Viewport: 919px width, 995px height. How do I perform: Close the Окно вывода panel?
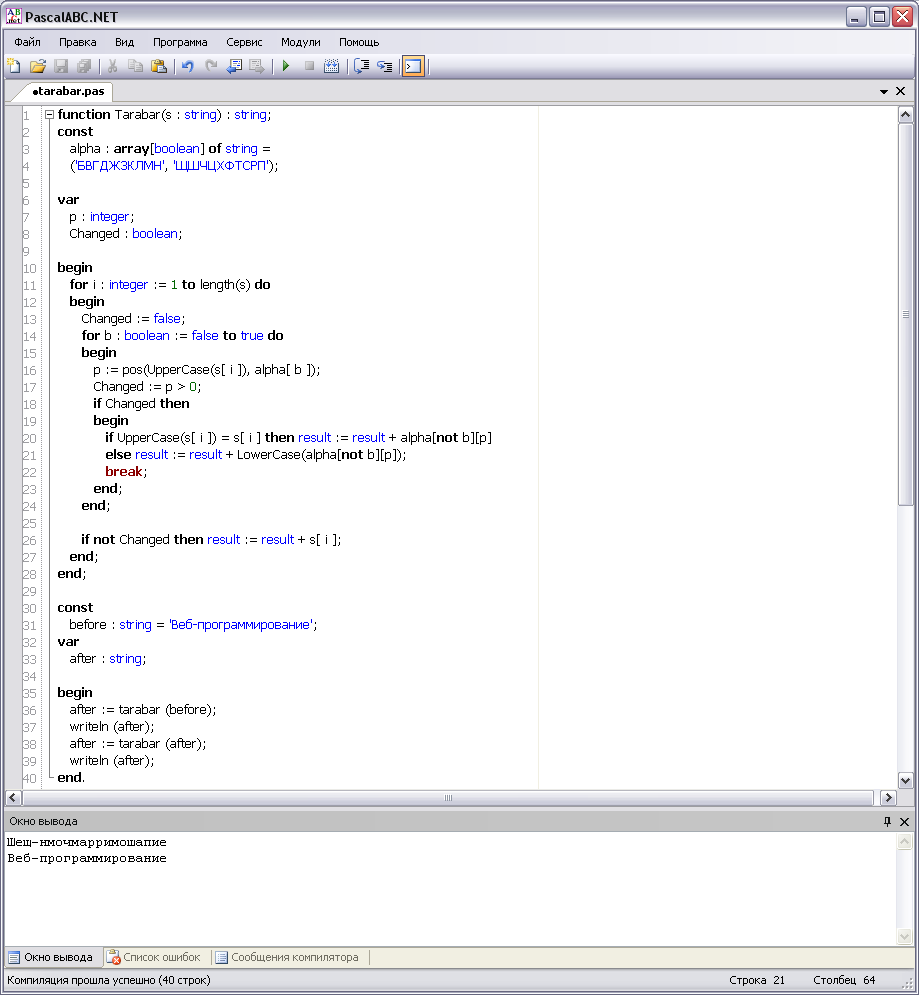pyautogui.click(x=904, y=821)
